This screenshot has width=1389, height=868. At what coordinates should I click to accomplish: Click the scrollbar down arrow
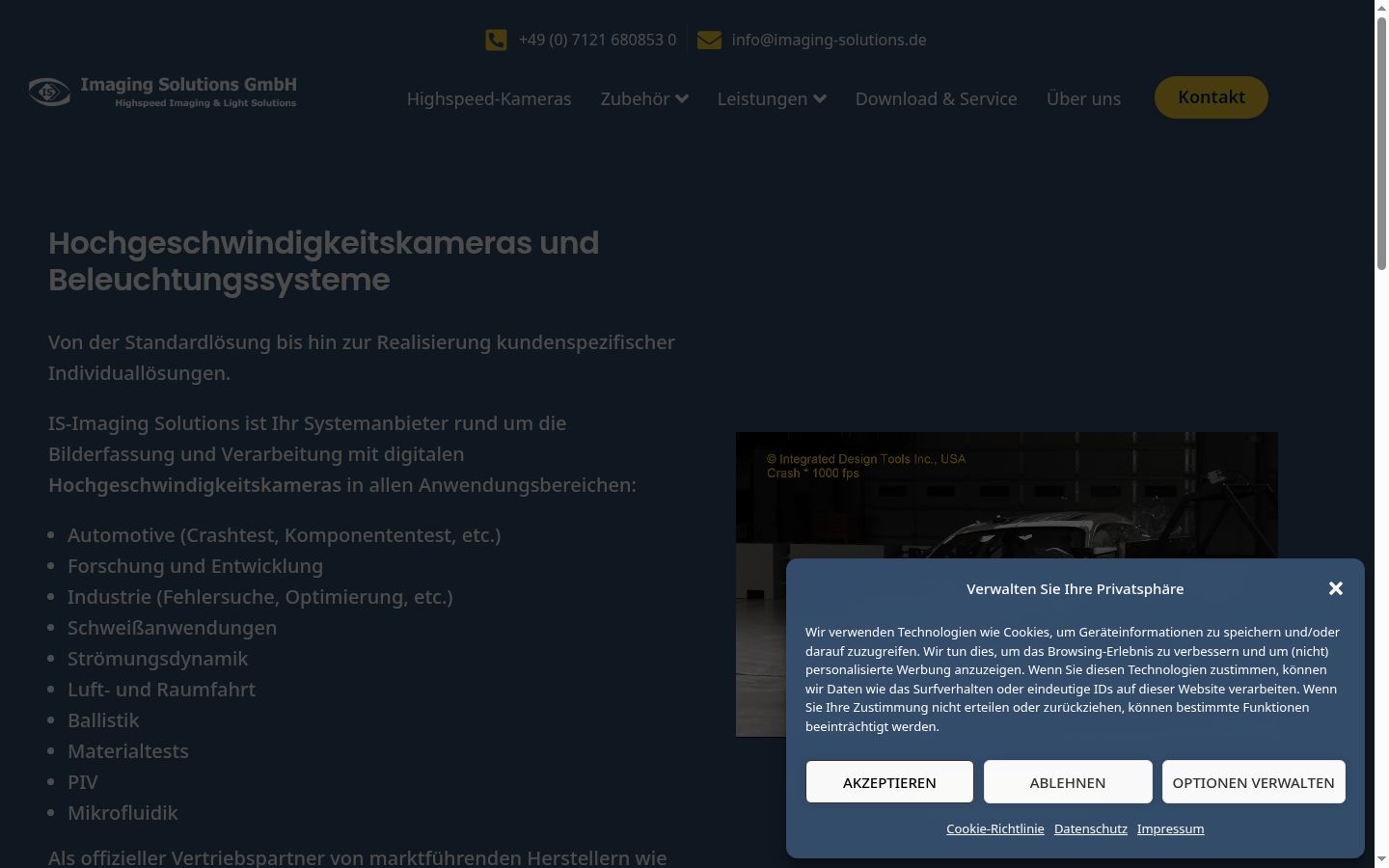point(1381,858)
